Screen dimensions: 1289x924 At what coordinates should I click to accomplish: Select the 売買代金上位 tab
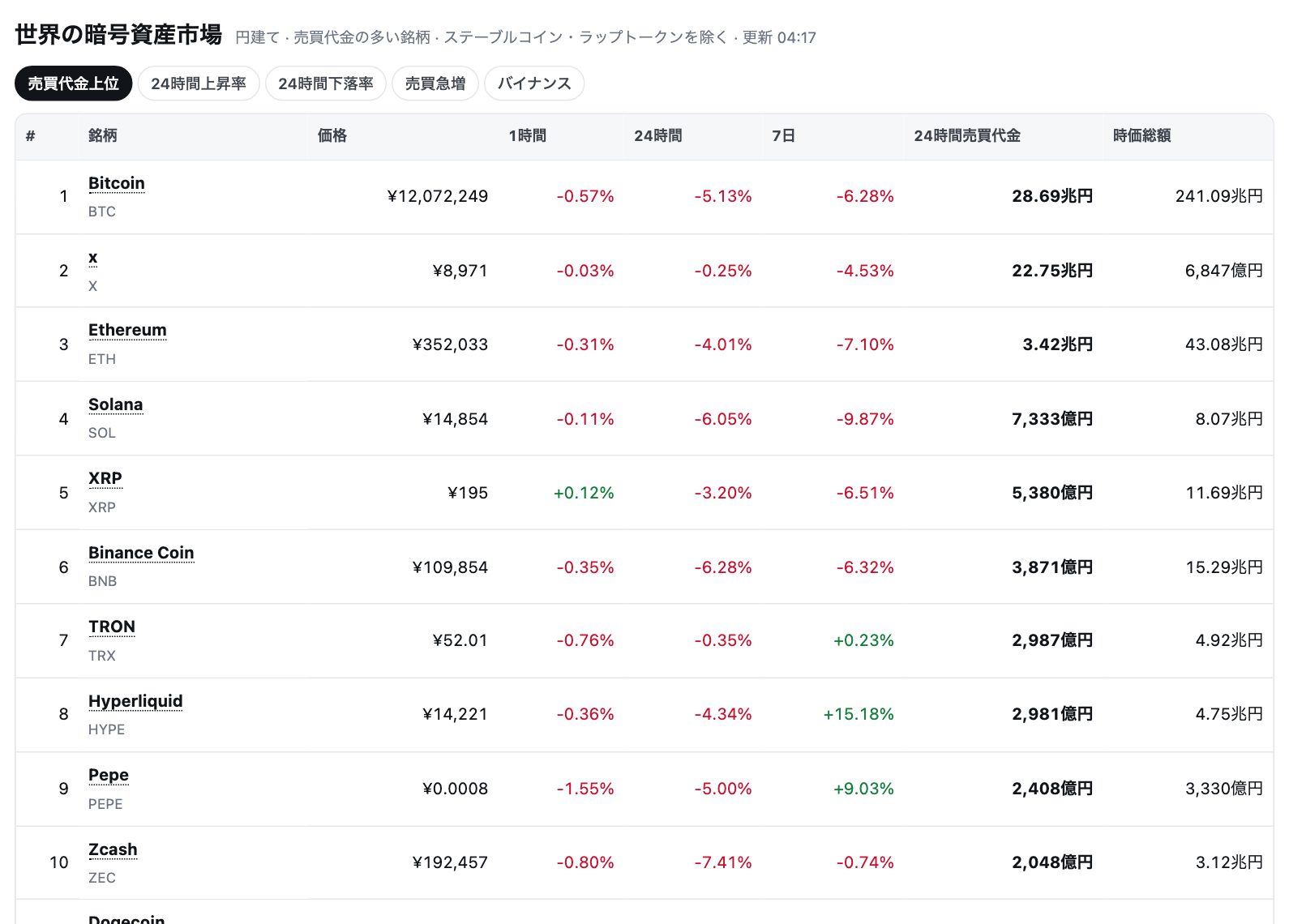coord(73,83)
